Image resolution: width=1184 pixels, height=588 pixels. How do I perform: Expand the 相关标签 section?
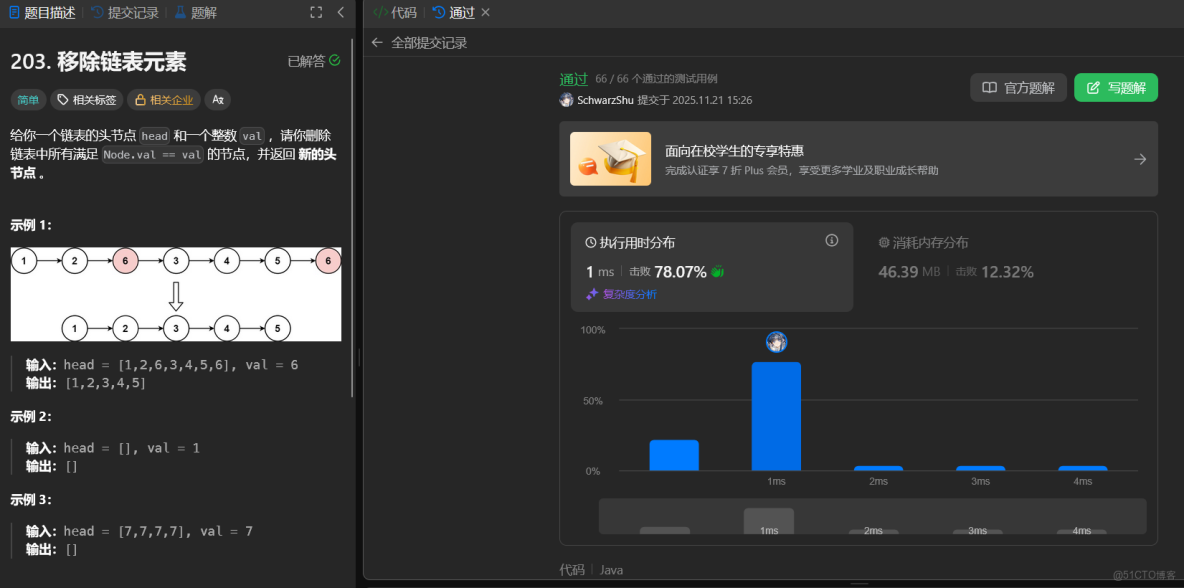pyautogui.click(x=87, y=99)
